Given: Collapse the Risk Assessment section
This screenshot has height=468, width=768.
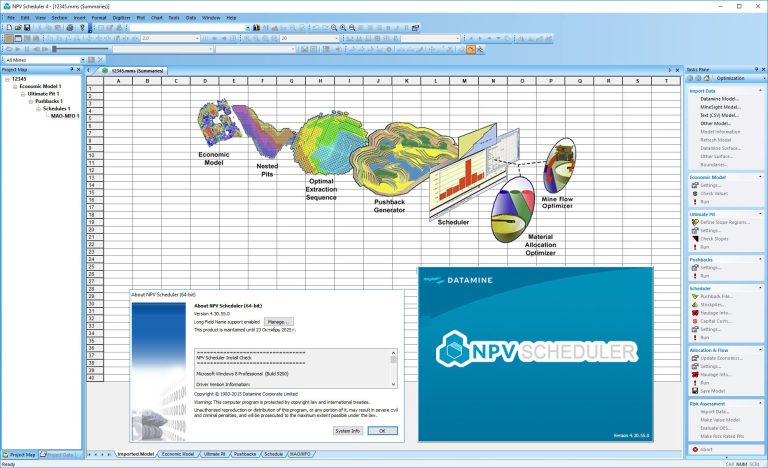Looking at the screenshot, I should point(760,403).
